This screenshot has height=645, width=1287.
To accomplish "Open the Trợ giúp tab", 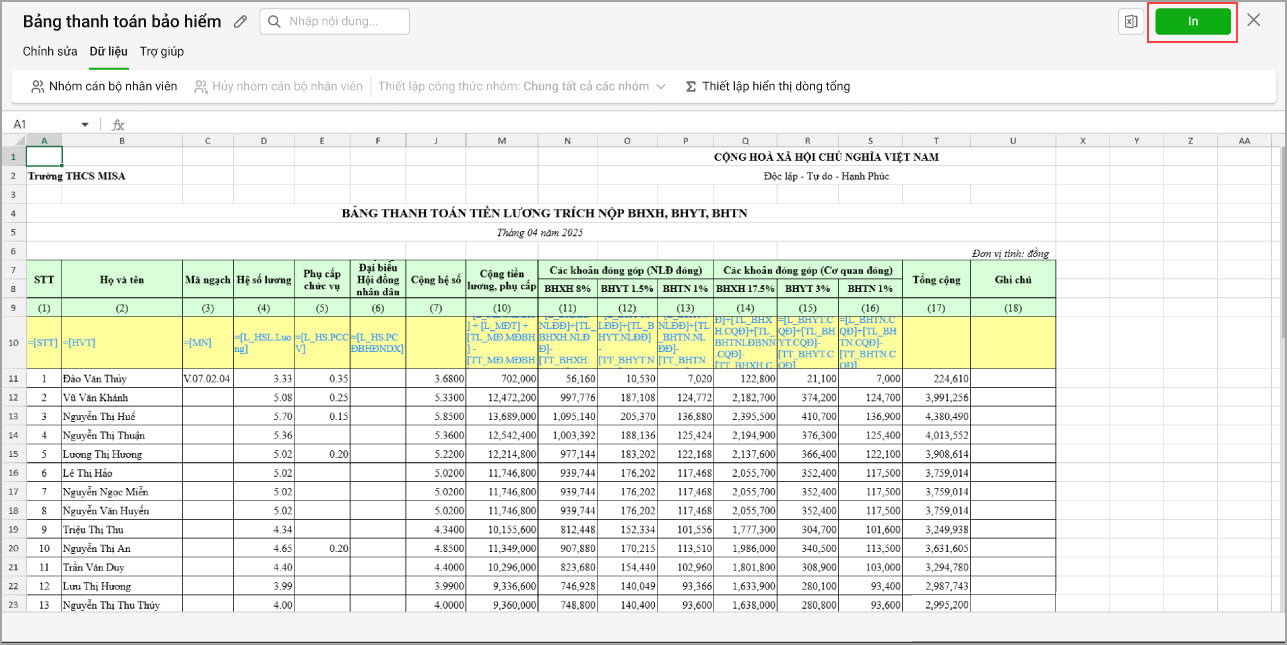I will (161, 51).
